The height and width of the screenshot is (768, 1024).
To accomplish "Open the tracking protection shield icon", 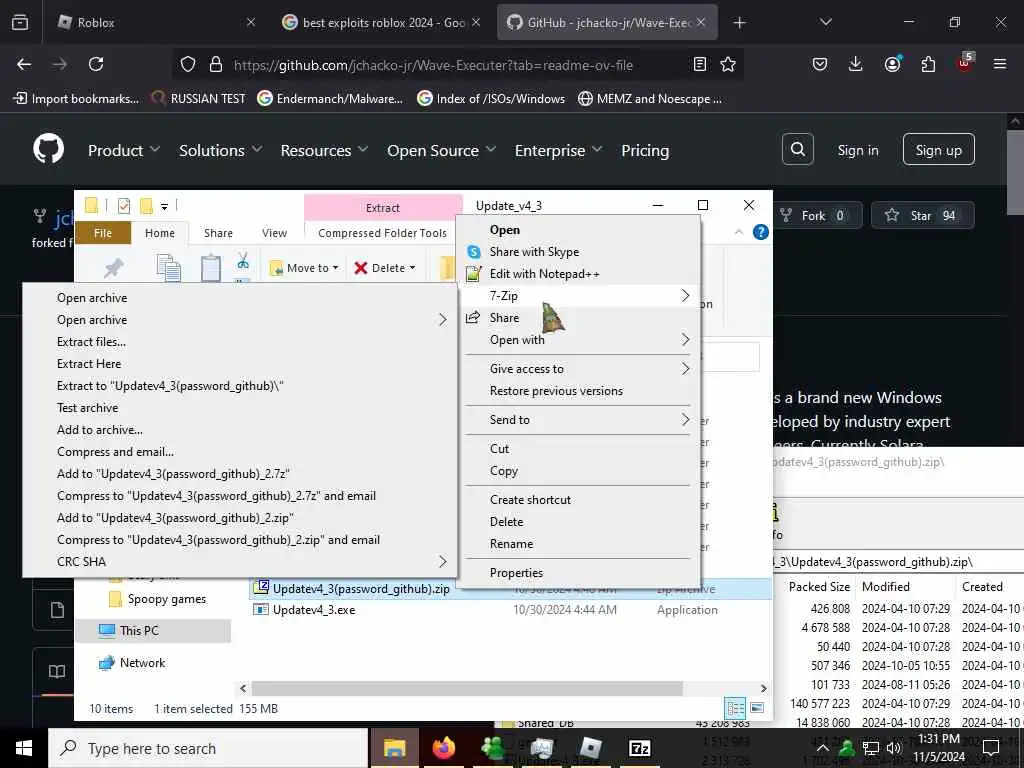I will click(188, 64).
